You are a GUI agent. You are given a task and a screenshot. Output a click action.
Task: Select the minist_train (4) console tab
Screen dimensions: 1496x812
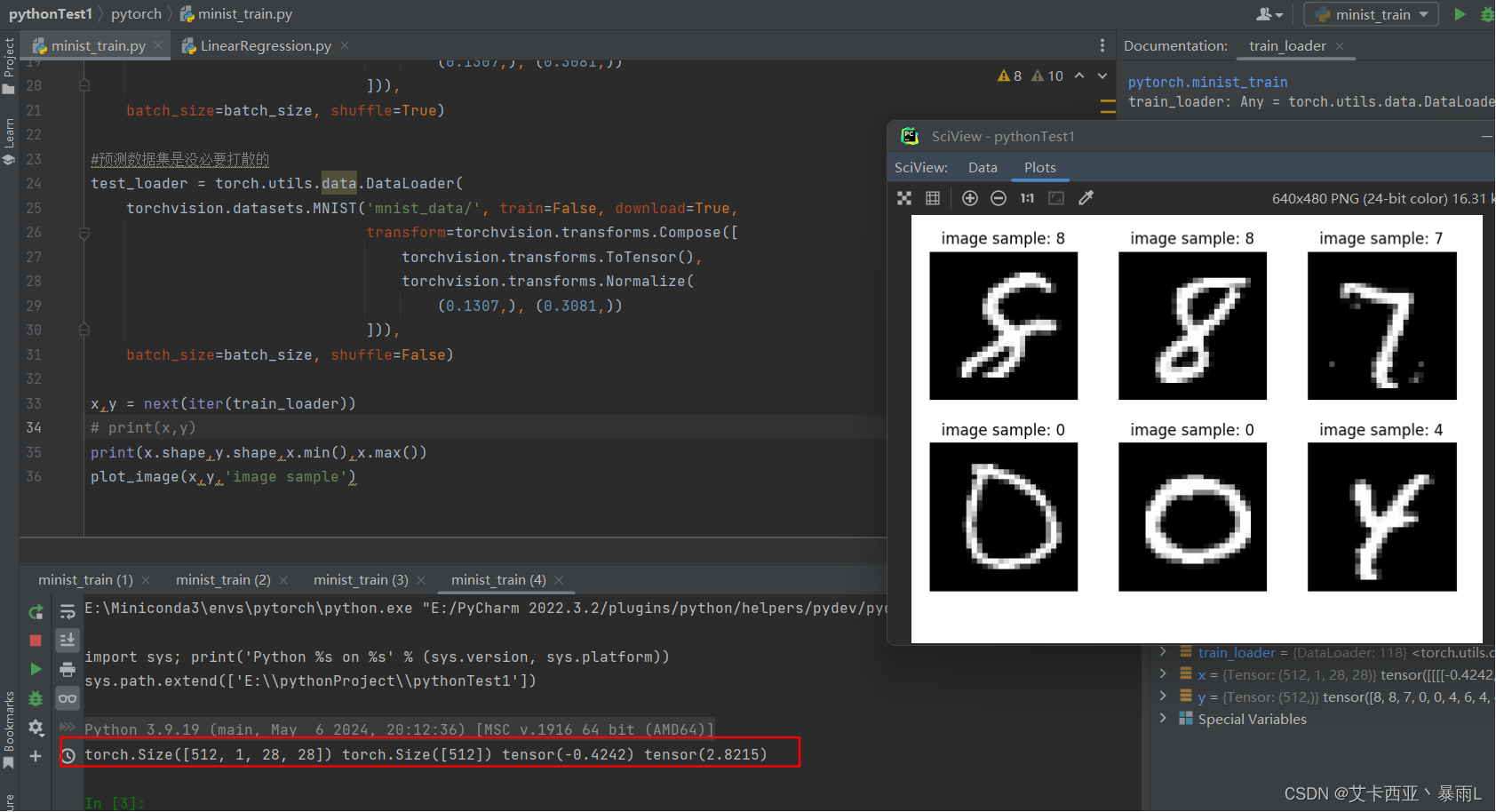click(x=498, y=580)
